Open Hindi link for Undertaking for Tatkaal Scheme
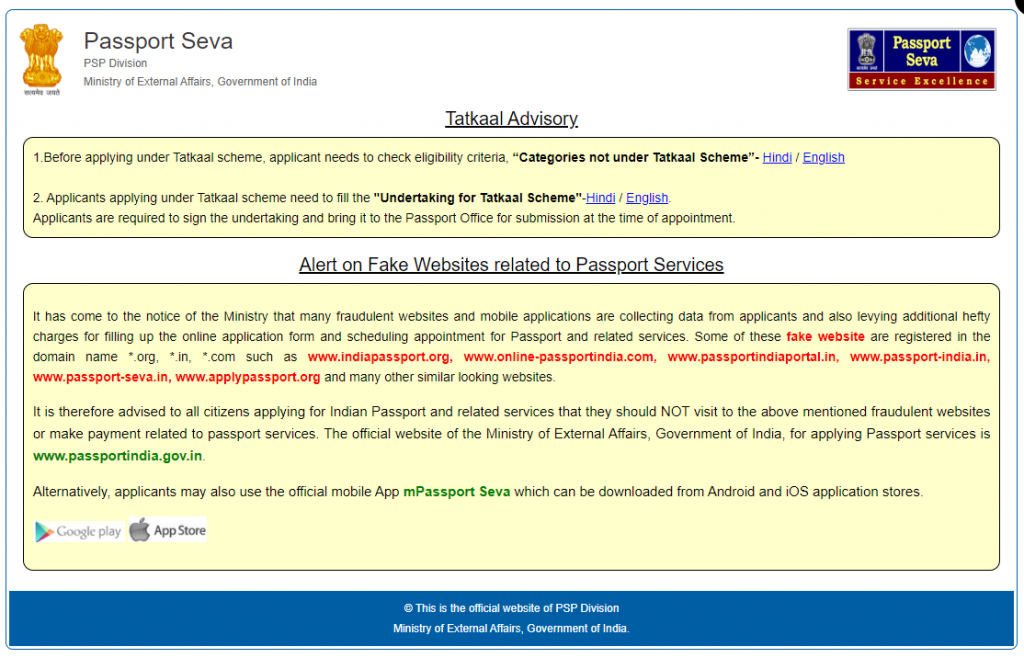 pyautogui.click(x=600, y=198)
